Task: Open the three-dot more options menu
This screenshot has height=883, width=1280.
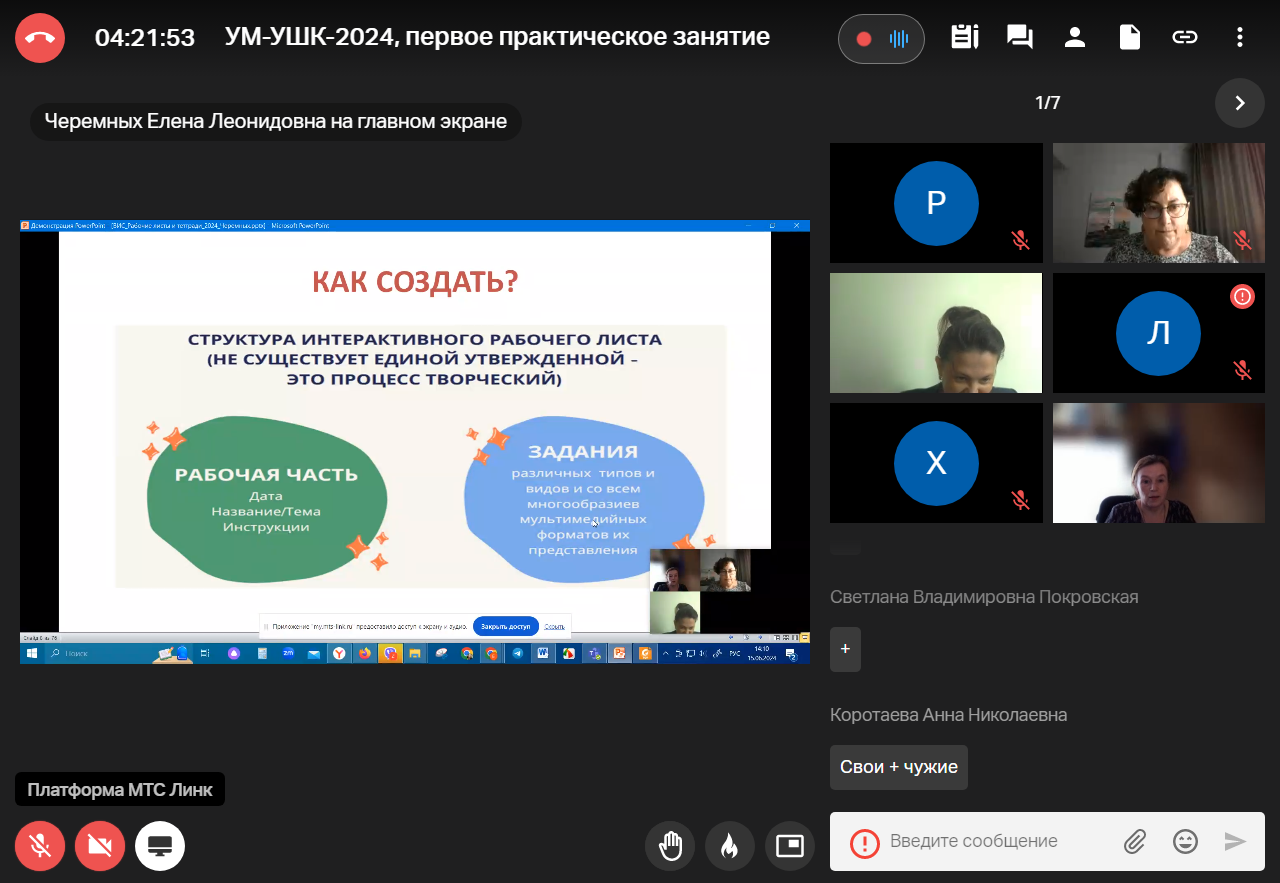Action: point(1240,38)
